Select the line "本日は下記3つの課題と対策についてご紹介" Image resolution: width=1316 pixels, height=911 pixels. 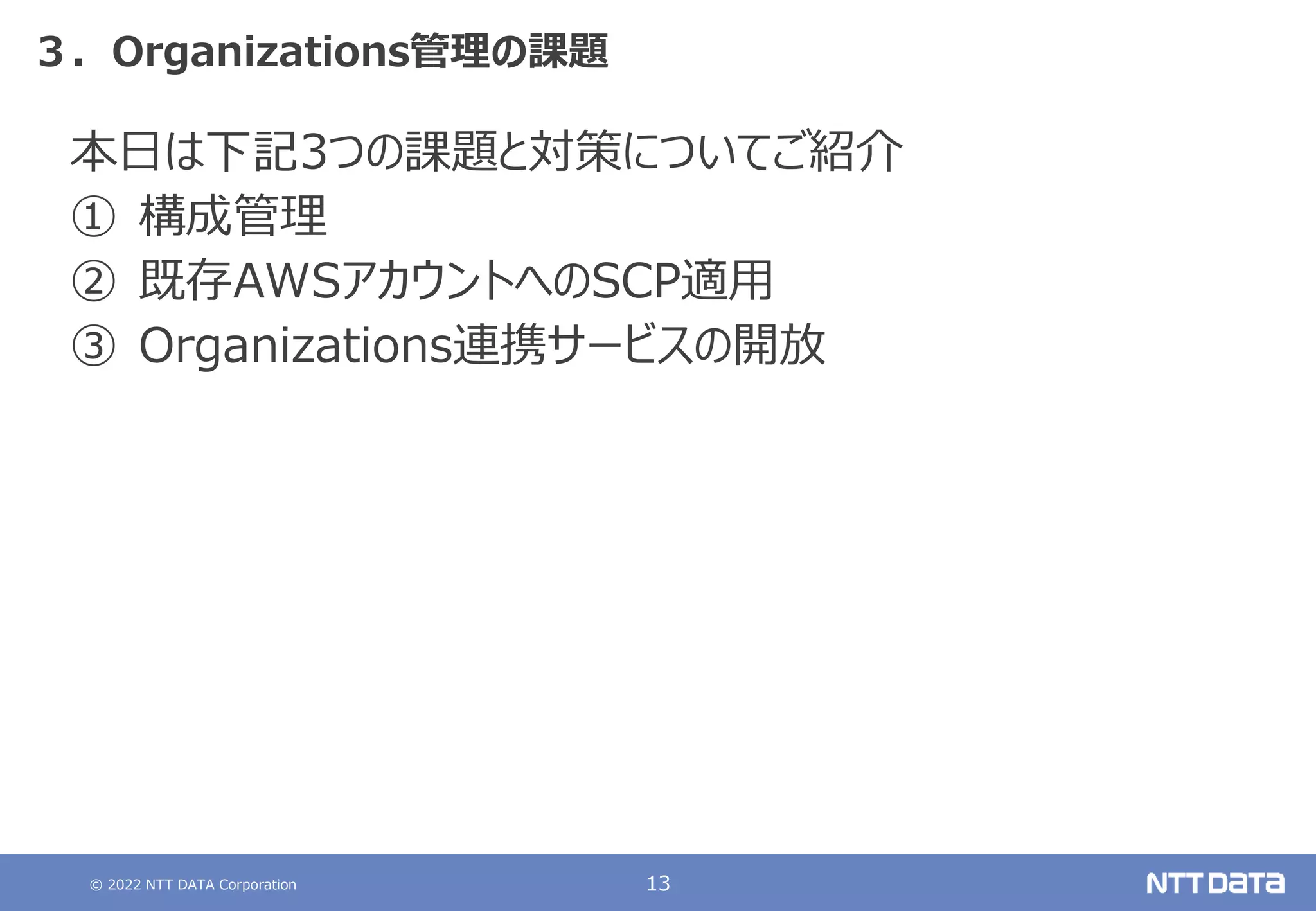(x=486, y=152)
